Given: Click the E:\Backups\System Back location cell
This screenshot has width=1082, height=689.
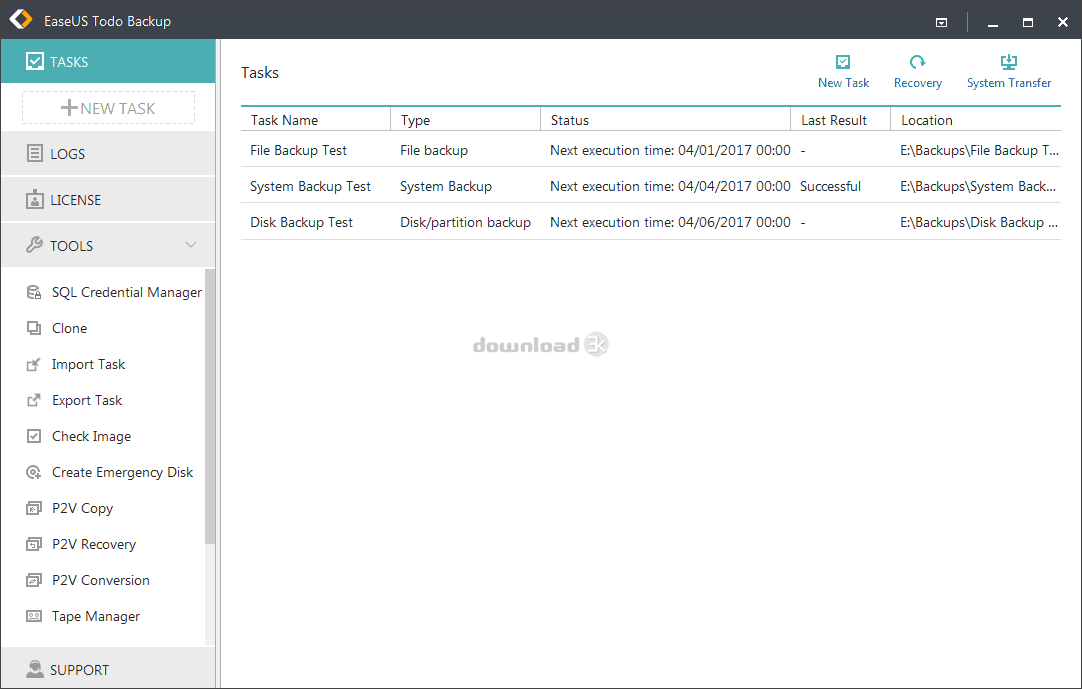Looking at the screenshot, I should click(978, 186).
